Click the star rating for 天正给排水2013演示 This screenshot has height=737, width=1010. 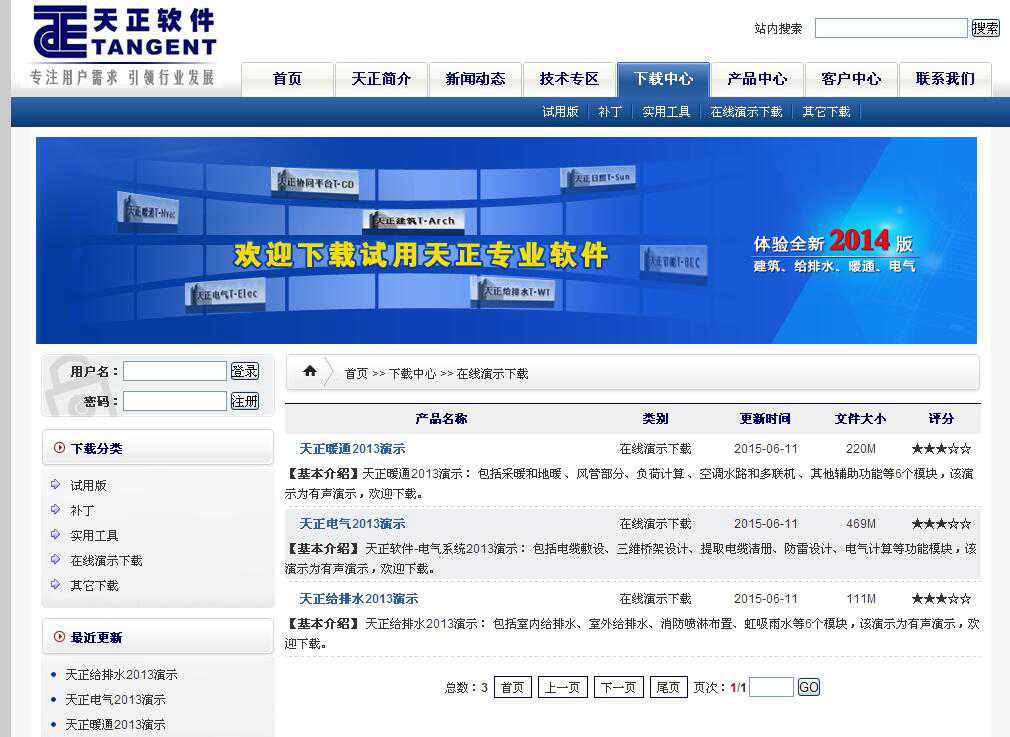(x=941, y=598)
